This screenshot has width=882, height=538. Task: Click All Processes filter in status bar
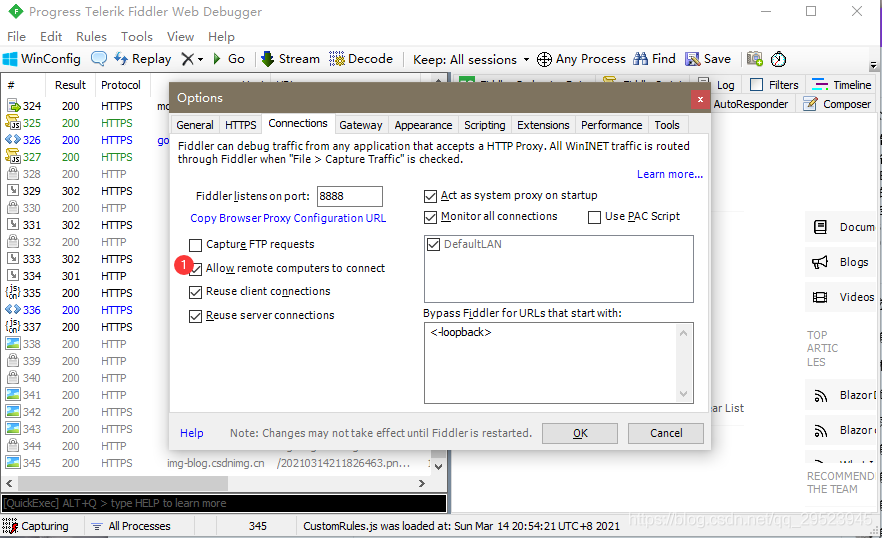(131, 526)
